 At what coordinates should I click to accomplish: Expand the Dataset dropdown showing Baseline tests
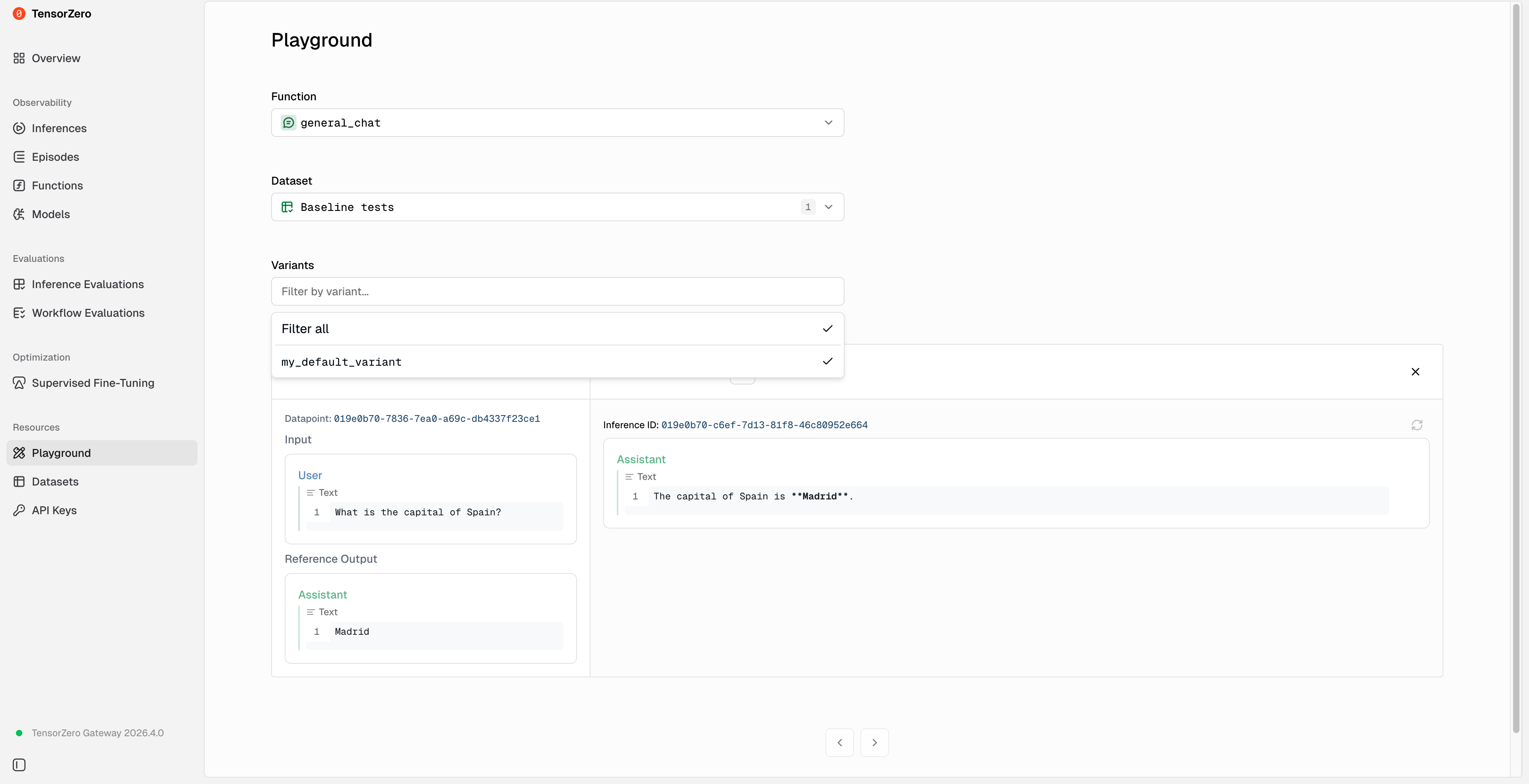coord(557,207)
